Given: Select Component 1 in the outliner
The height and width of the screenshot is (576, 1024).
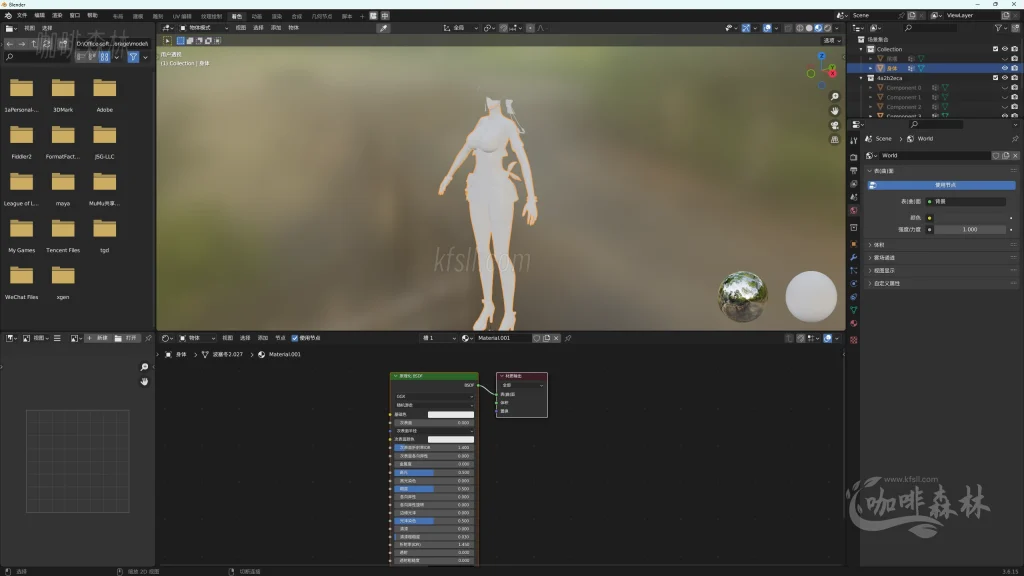Looking at the screenshot, I should click(903, 97).
